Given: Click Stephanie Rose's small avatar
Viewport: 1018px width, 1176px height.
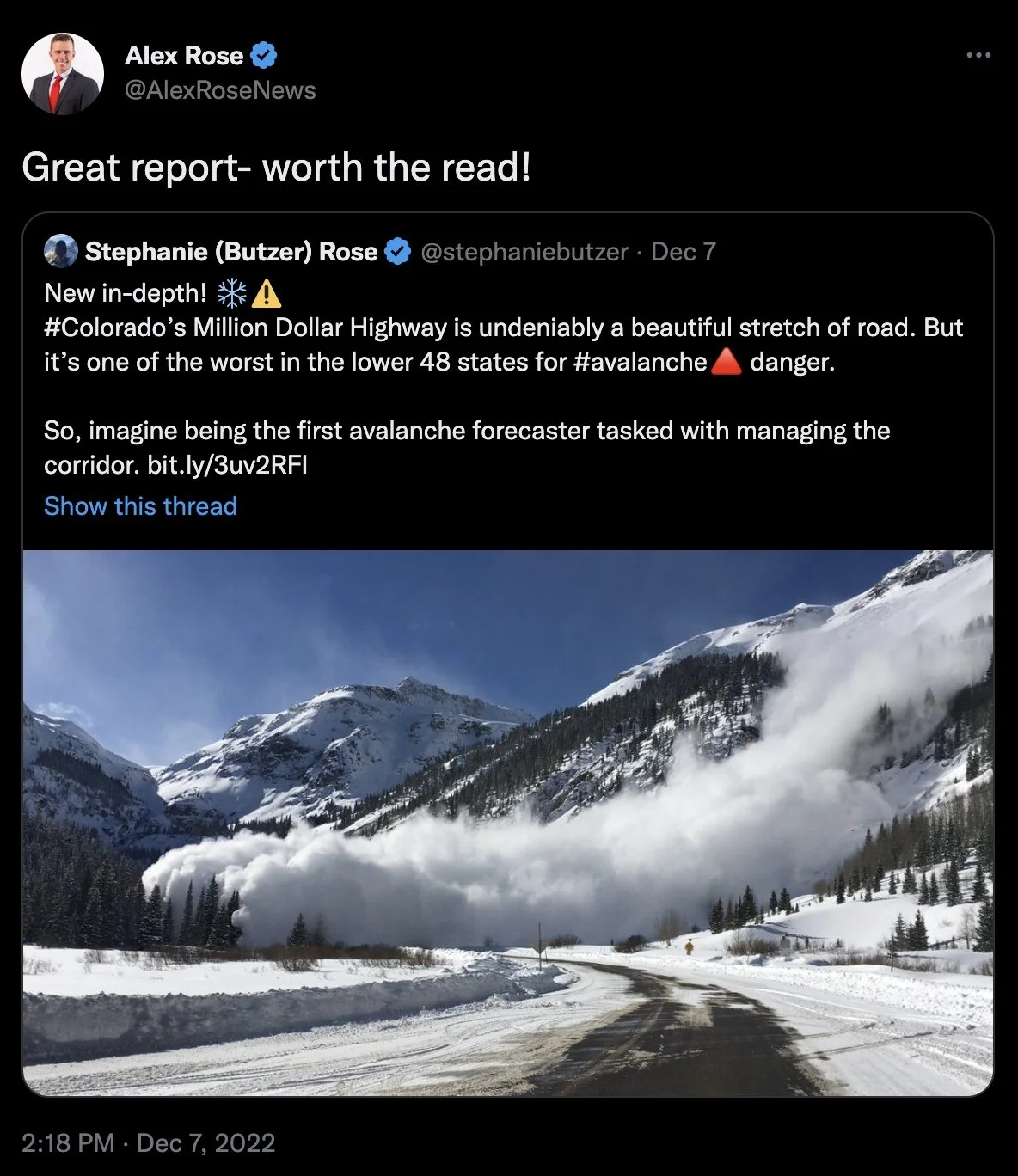Looking at the screenshot, I should pos(61,251).
